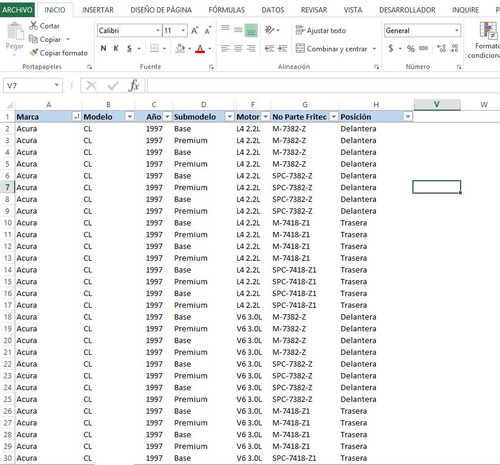Click the Copiar button
Image resolution: width=500 pixels, height=465 pixels.
(45, 39)
